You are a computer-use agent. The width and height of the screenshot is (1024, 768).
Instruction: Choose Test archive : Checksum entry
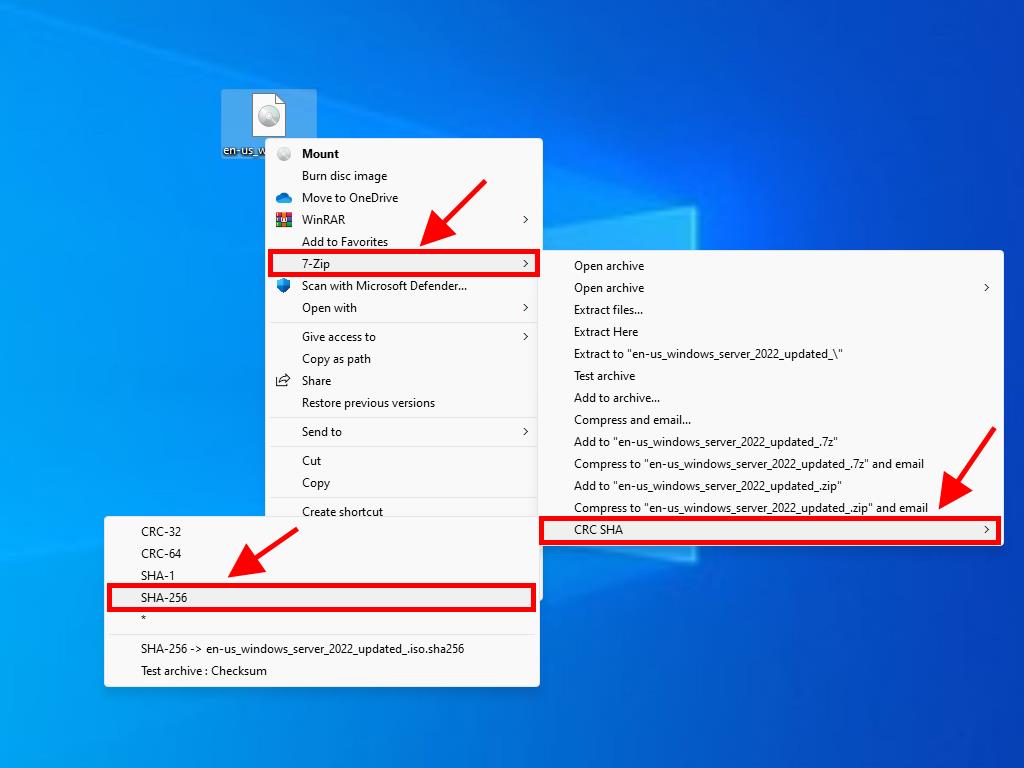click(x=204, y=671)
